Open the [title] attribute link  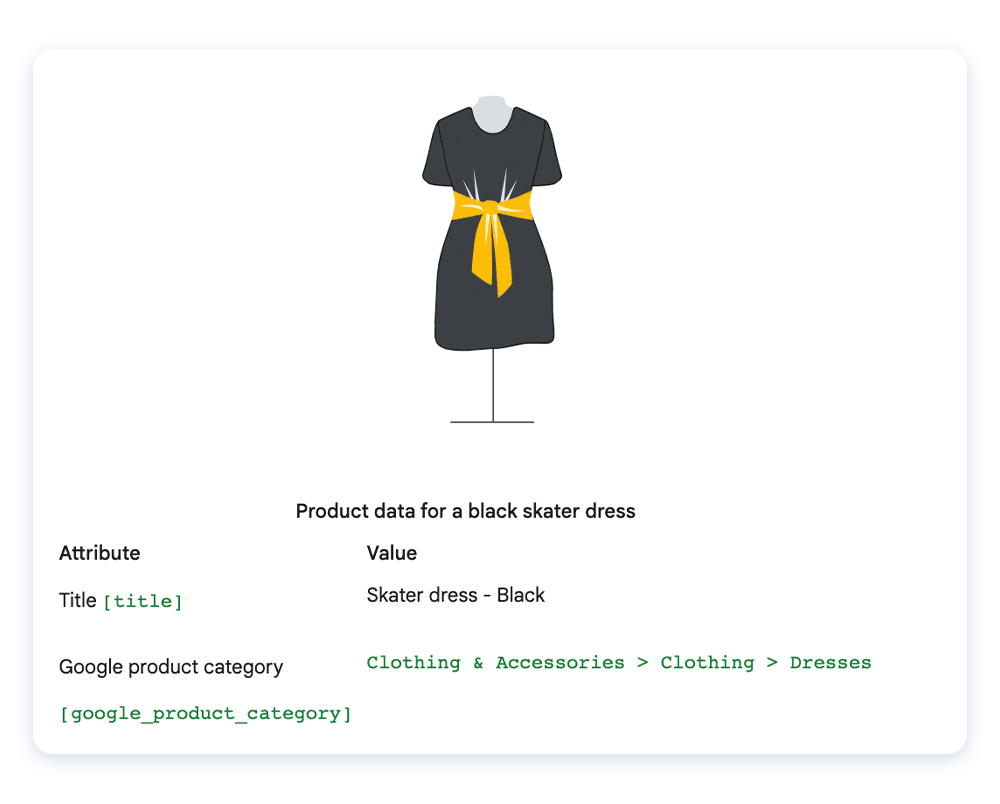143,601
